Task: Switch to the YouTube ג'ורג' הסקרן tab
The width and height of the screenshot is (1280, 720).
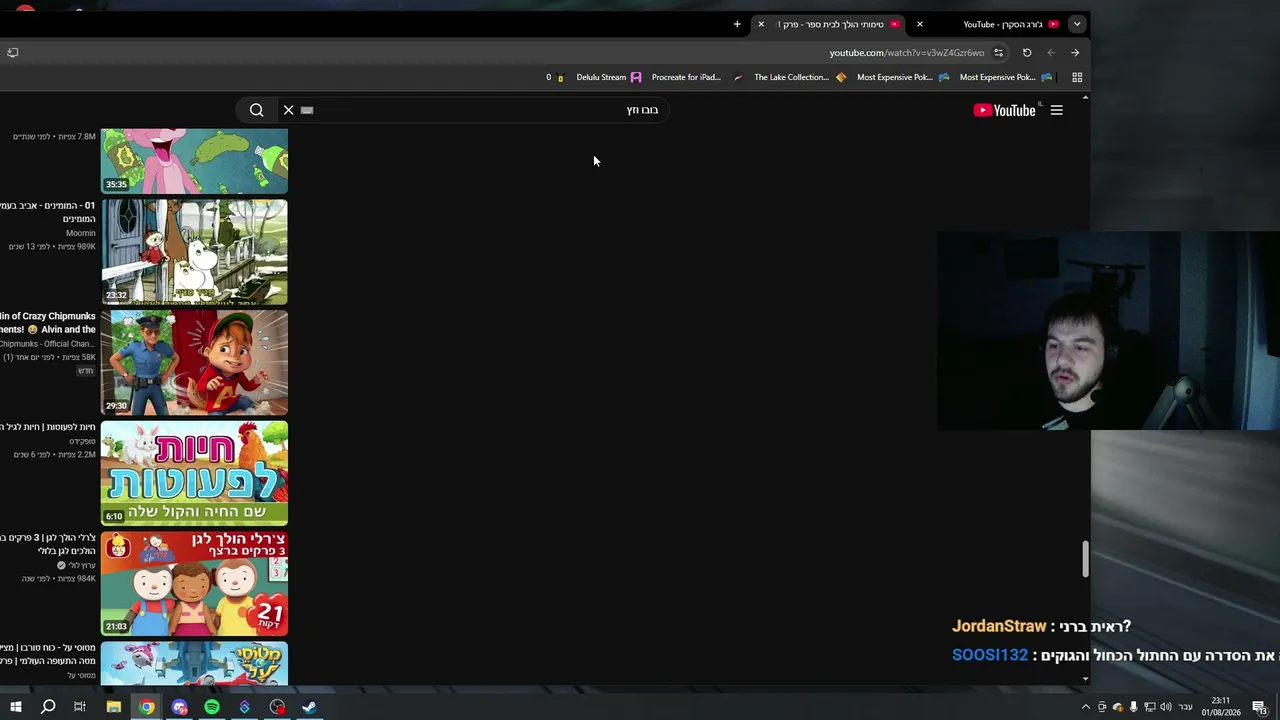Action: tap(1002, 24)
